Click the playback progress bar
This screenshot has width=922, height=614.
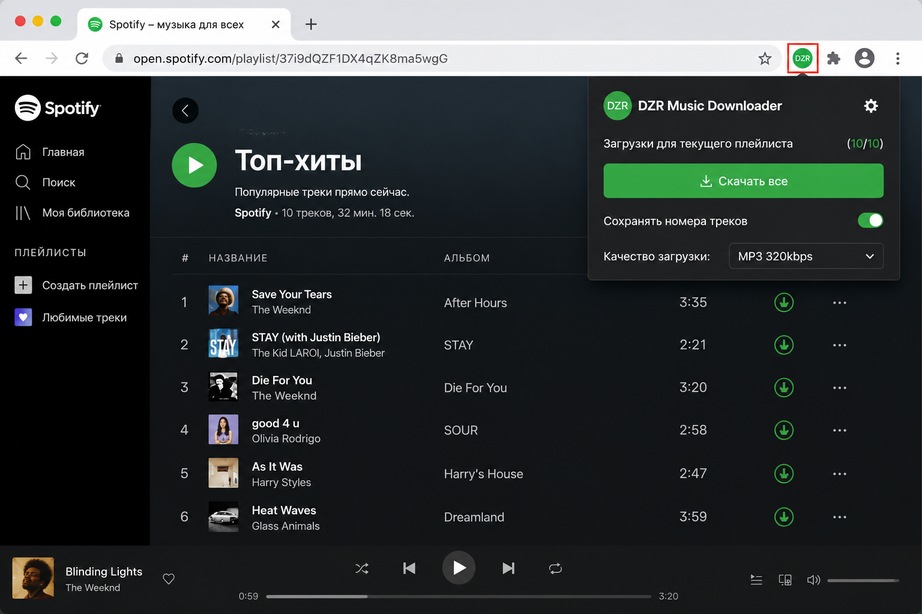click(459, 596)
